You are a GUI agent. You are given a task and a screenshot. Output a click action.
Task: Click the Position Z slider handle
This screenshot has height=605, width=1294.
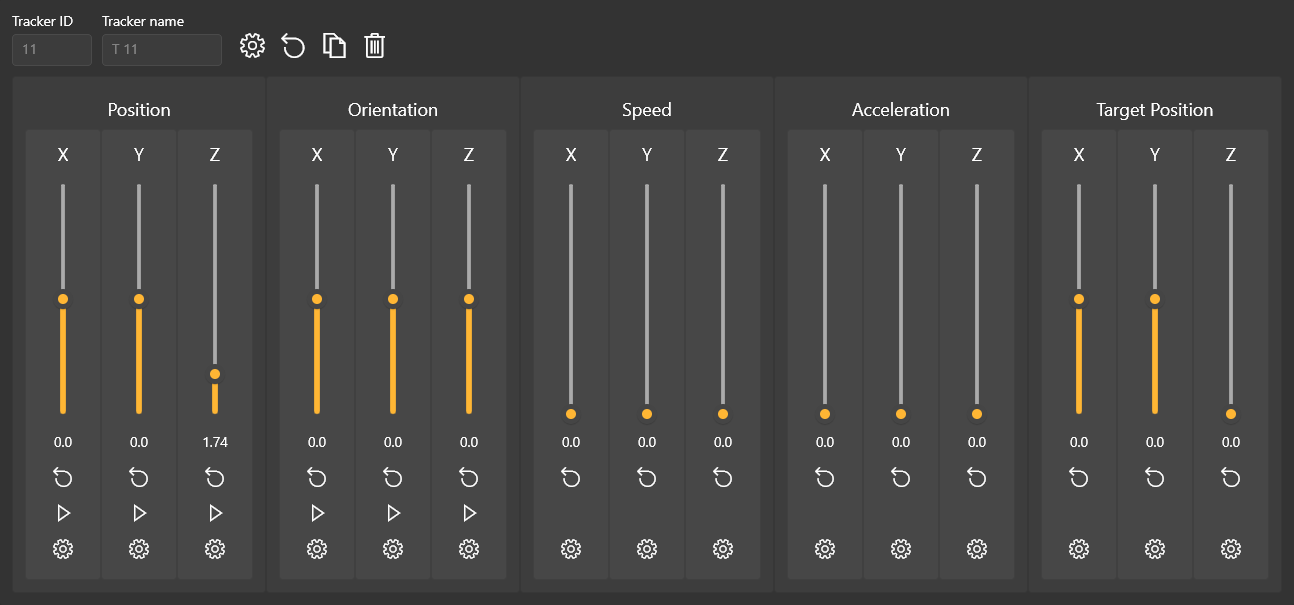click(x=215, y=374)
